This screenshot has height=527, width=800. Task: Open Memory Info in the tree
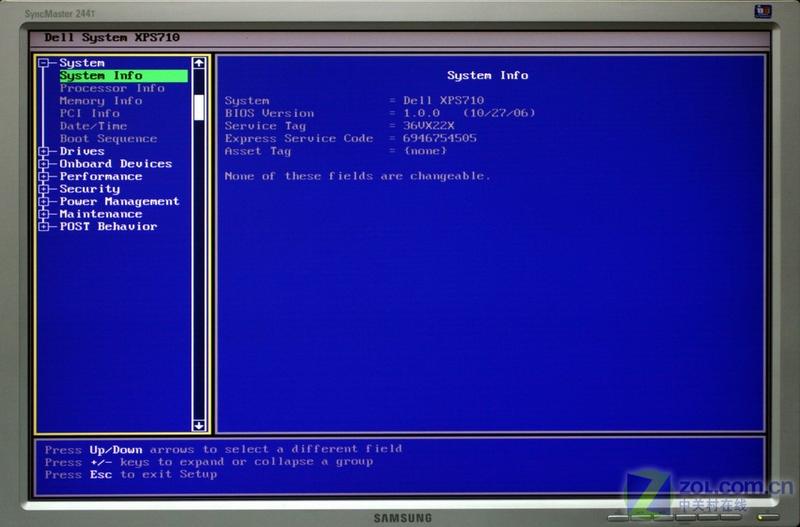click(101, 101)
